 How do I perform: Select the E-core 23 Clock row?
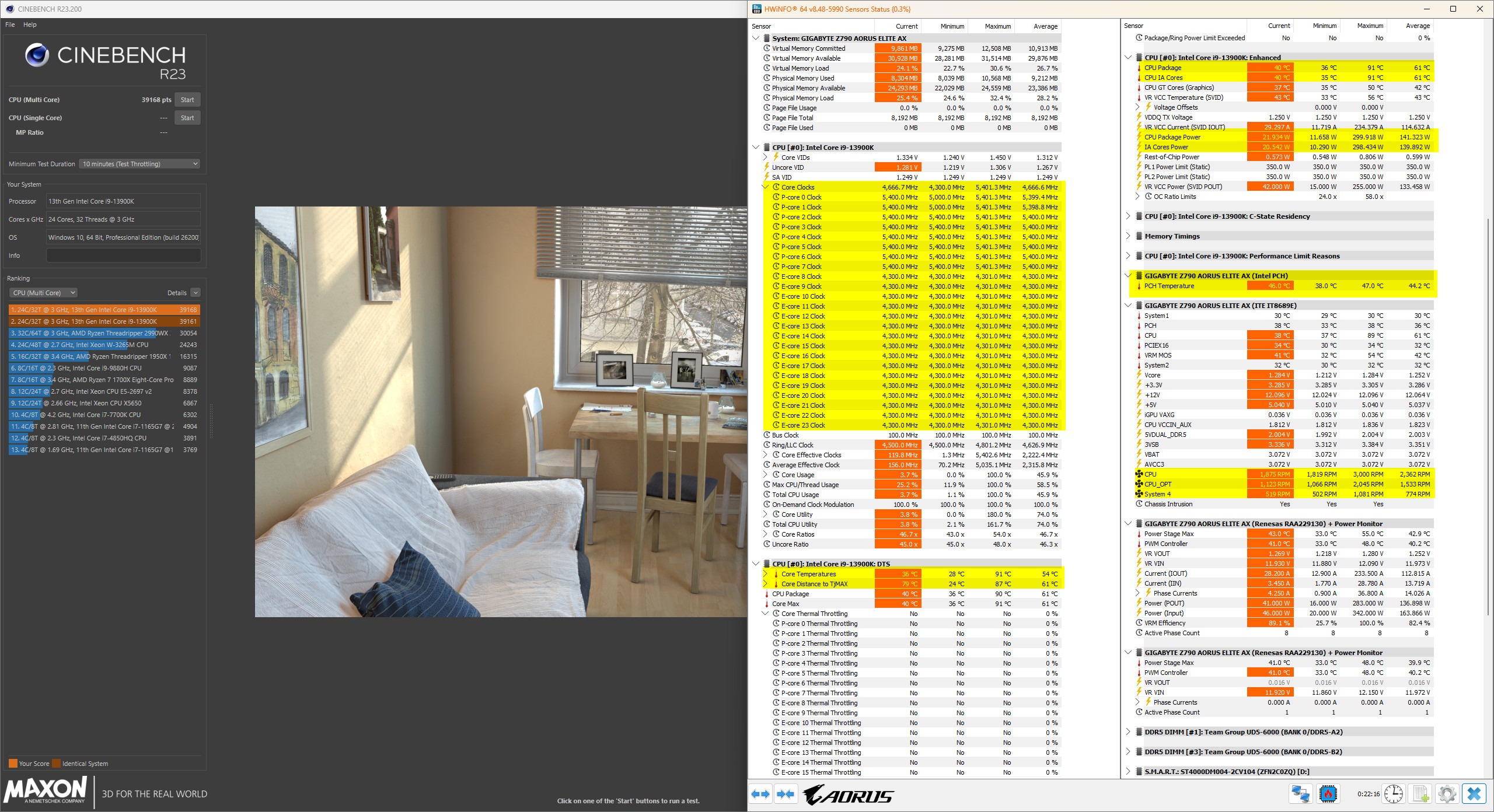pos(912,425)
